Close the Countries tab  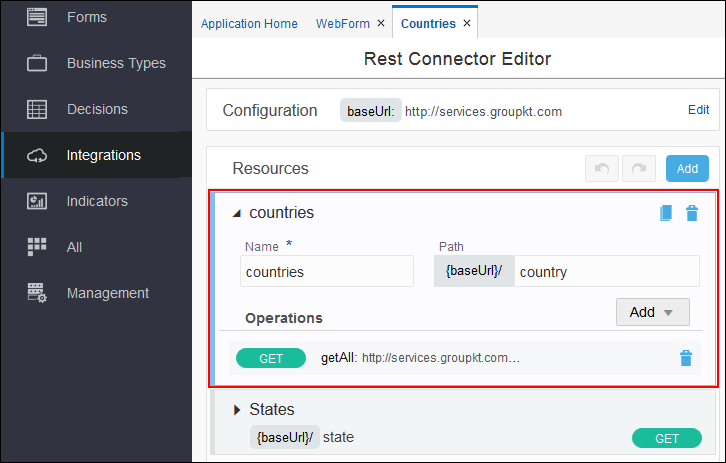click(467, 23)
